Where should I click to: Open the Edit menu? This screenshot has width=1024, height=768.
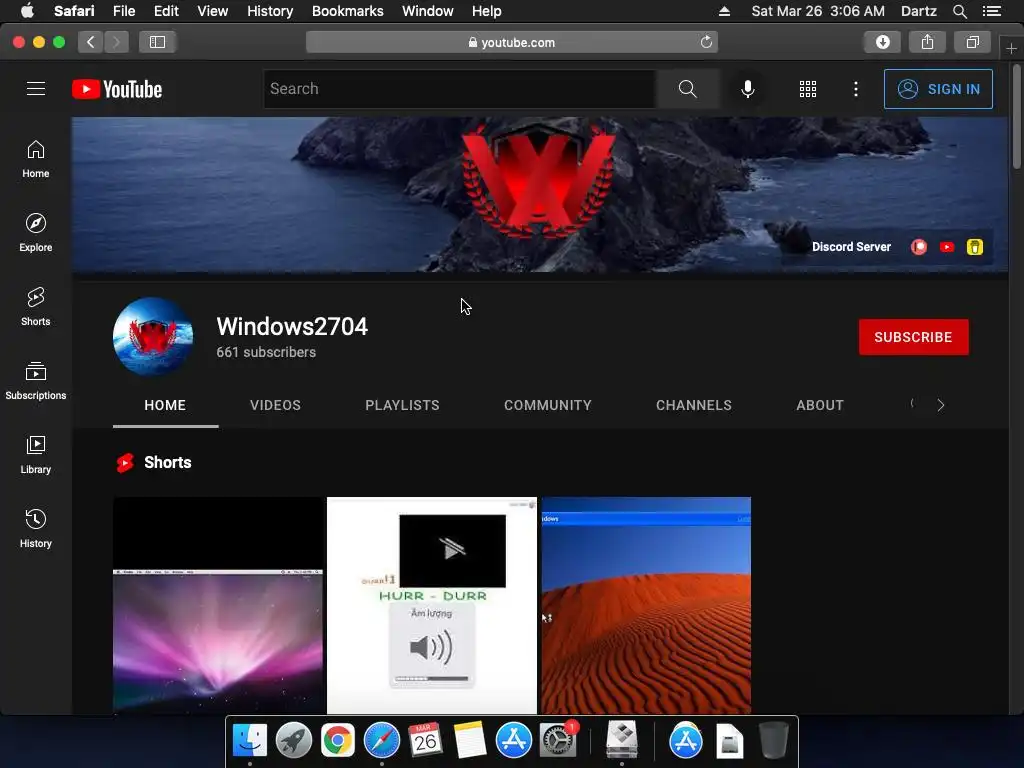click(166, 11)
